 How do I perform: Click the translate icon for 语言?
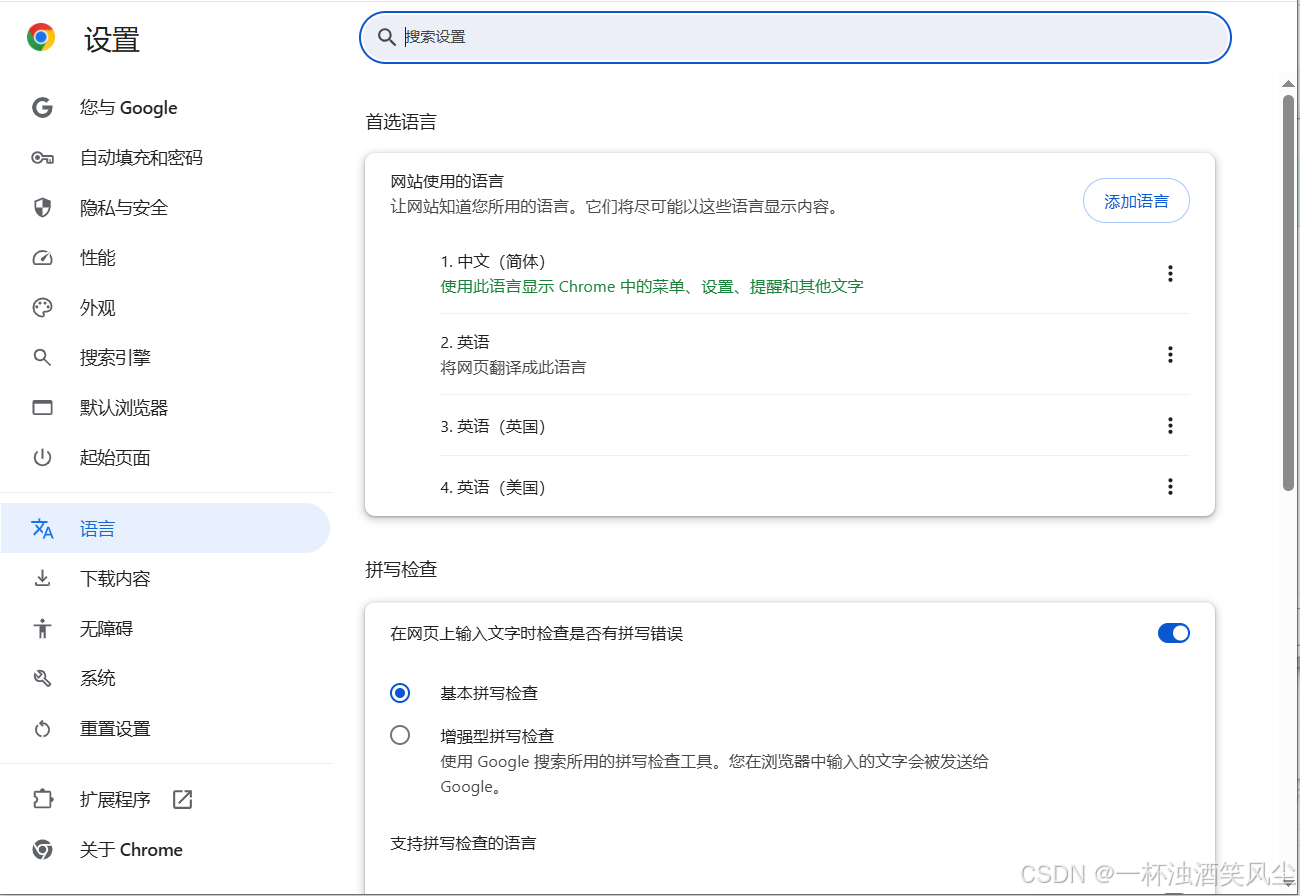42,529
